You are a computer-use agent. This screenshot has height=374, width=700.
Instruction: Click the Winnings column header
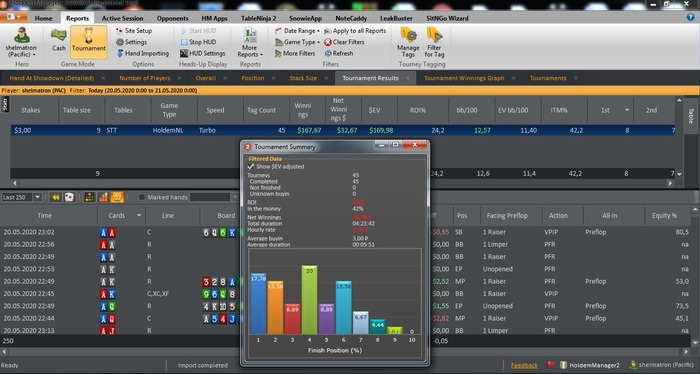pyautogui.click(x=303, y=110)
